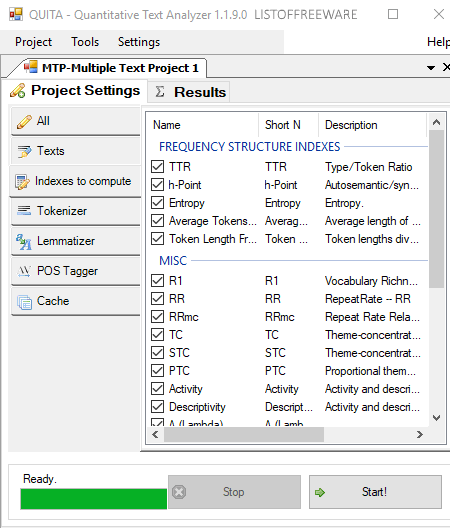Image resolution: width=450 pixels, height=528 pixels.
Task: Open the Tools menu
Action: coord(85,42)
